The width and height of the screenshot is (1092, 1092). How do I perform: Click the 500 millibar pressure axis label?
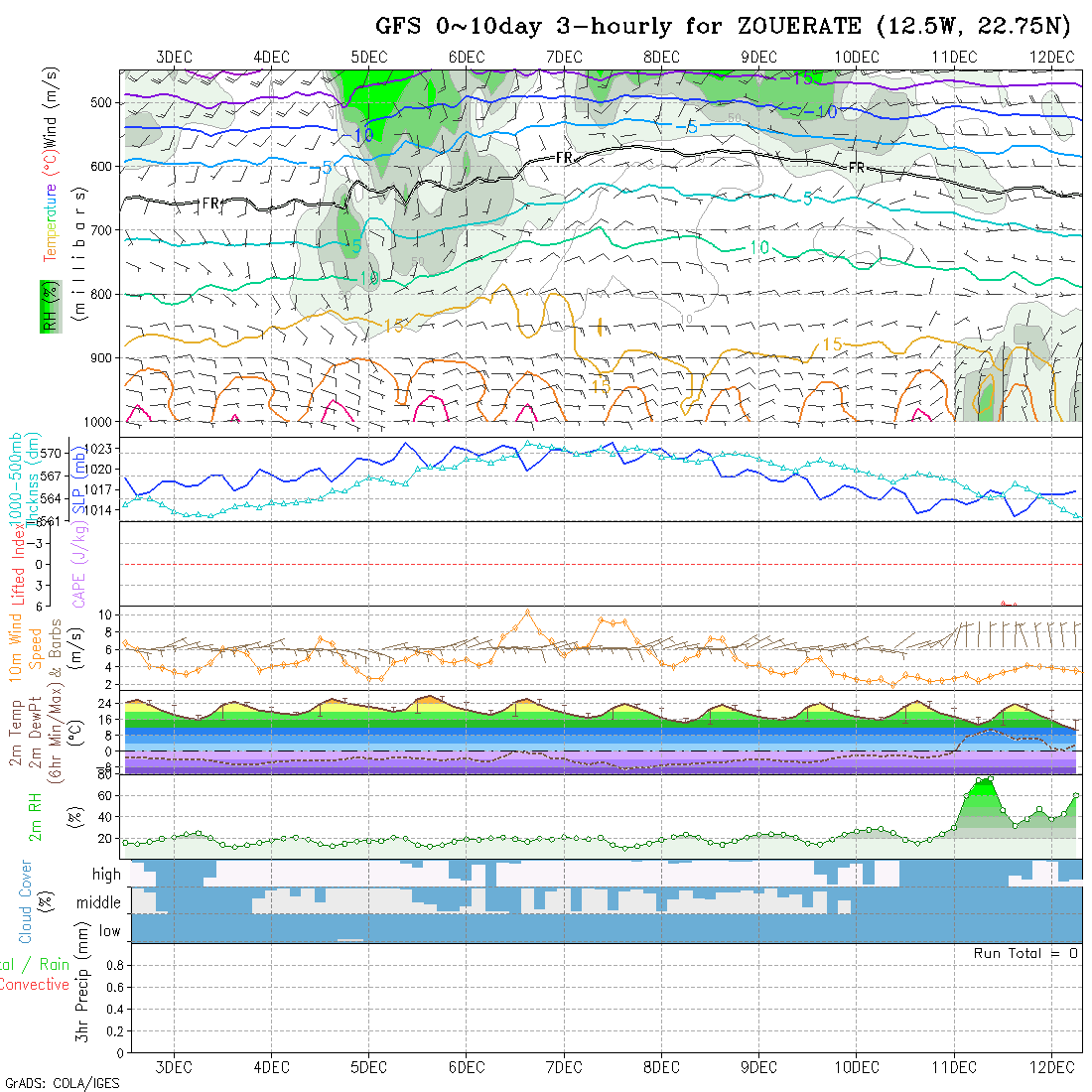(101, 102)
